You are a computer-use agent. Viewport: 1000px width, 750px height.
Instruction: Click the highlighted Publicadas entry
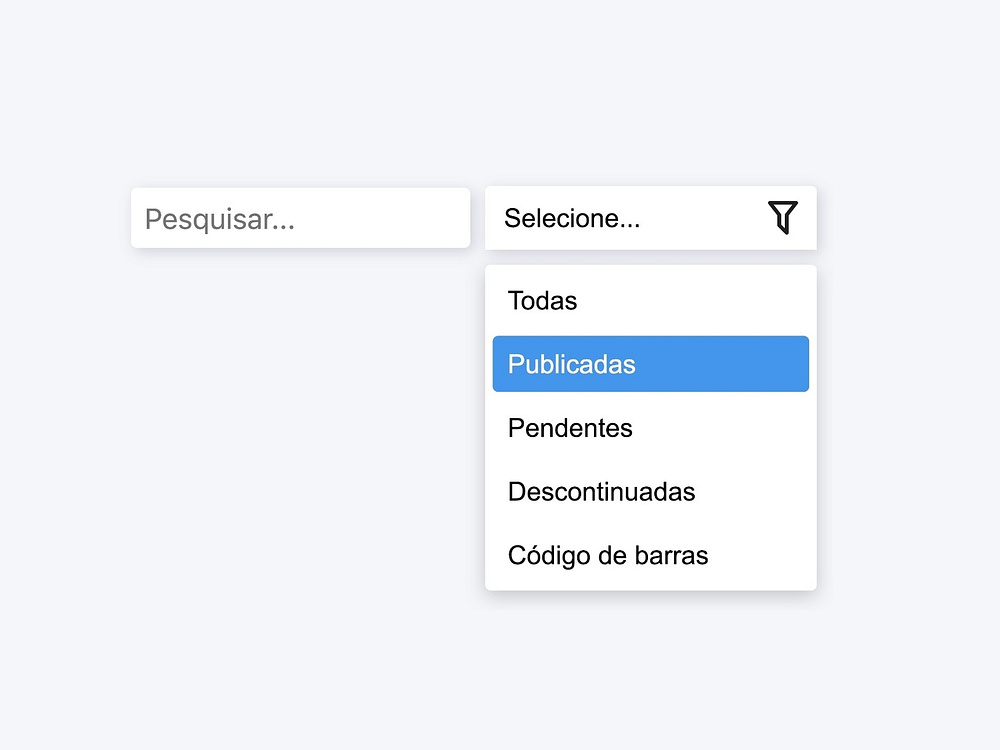coord(572,364)
